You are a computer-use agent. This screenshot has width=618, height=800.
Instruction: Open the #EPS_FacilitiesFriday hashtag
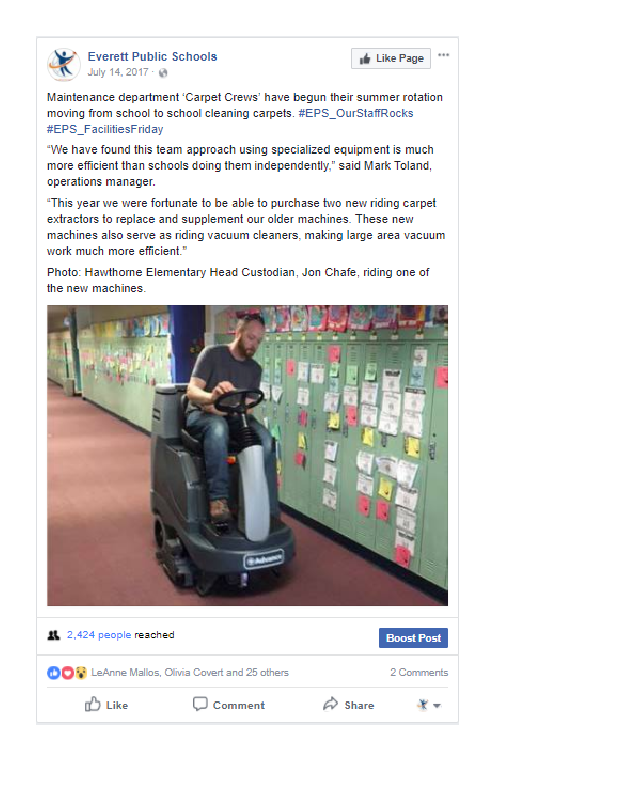pyautogui.click(x=105, y=129)
